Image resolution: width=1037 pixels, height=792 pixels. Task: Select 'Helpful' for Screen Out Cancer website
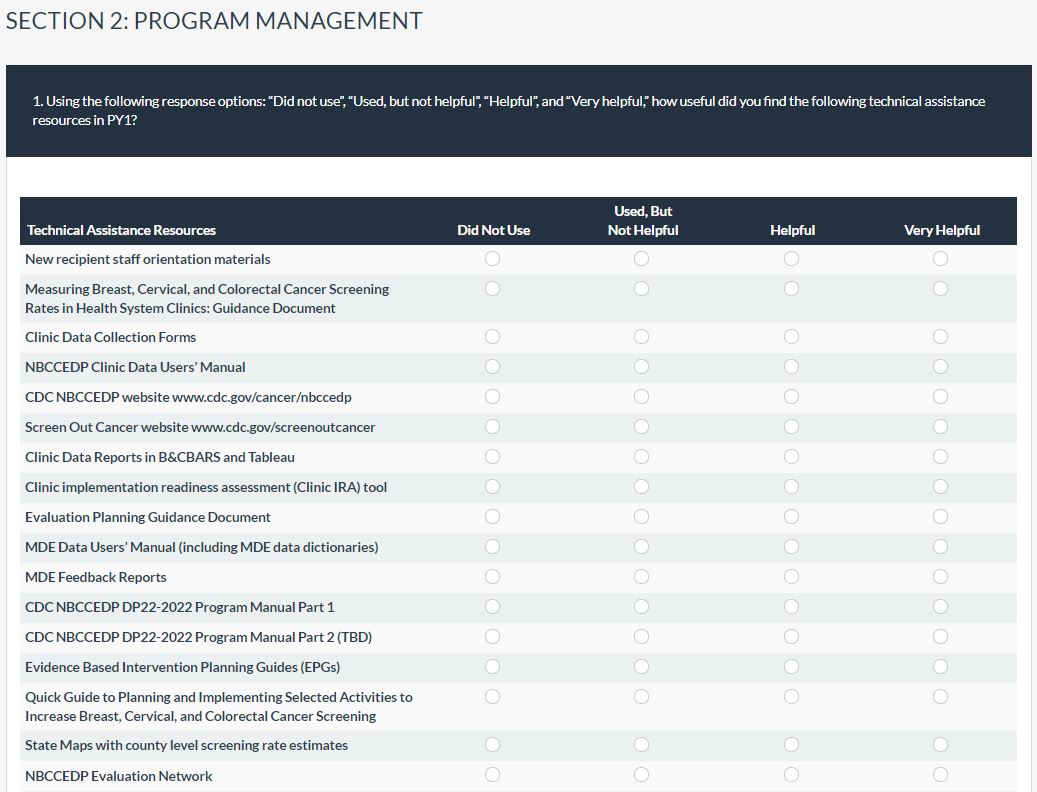point(791,427)
